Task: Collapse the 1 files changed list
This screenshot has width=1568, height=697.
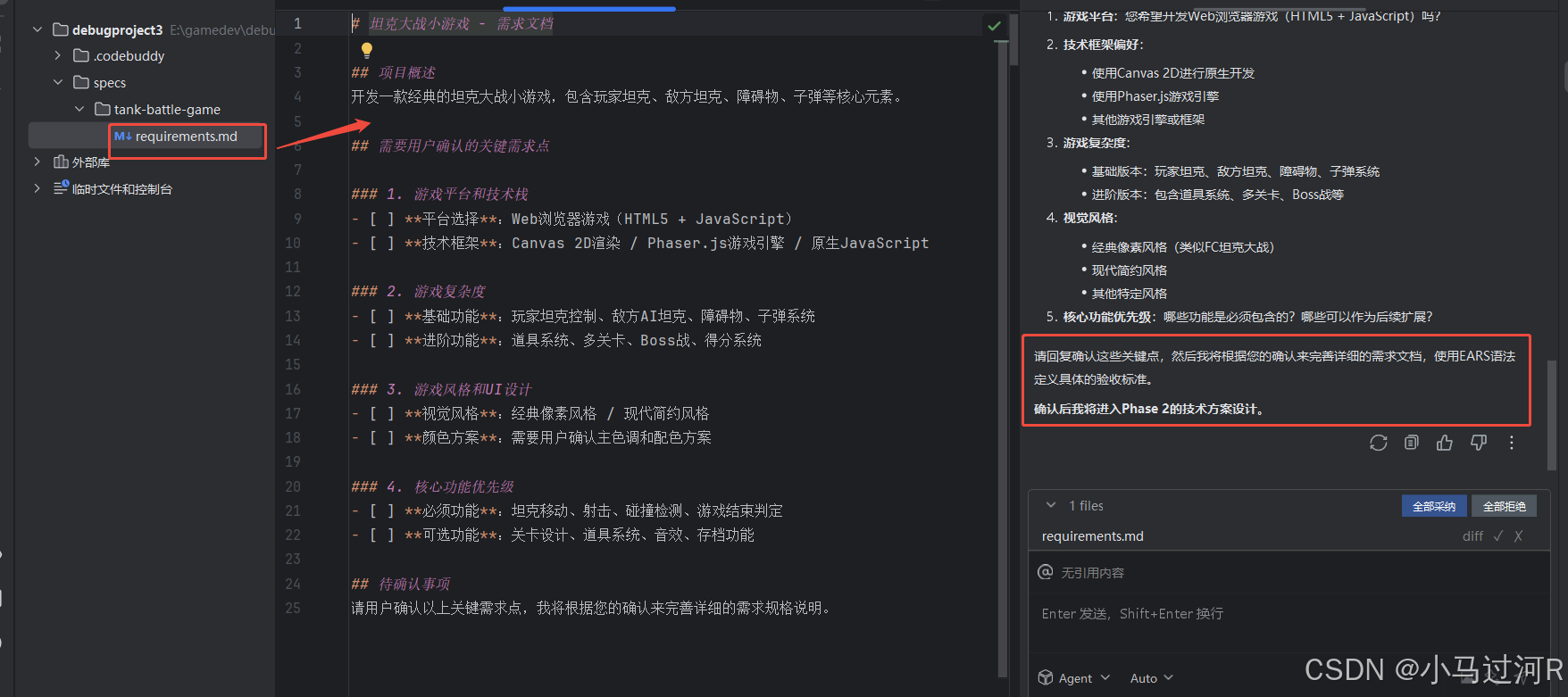Action: click(x=1051, y=505)
